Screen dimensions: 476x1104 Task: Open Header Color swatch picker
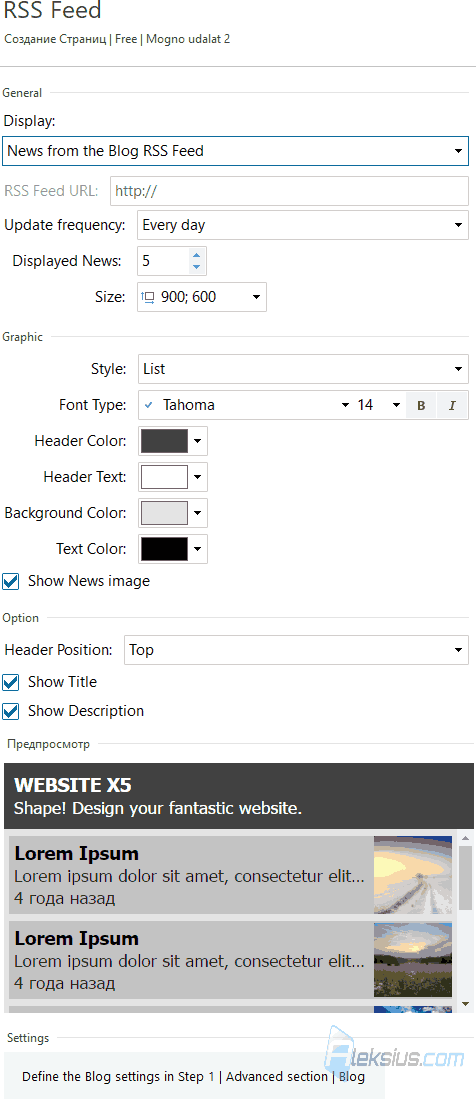(173, 441)
